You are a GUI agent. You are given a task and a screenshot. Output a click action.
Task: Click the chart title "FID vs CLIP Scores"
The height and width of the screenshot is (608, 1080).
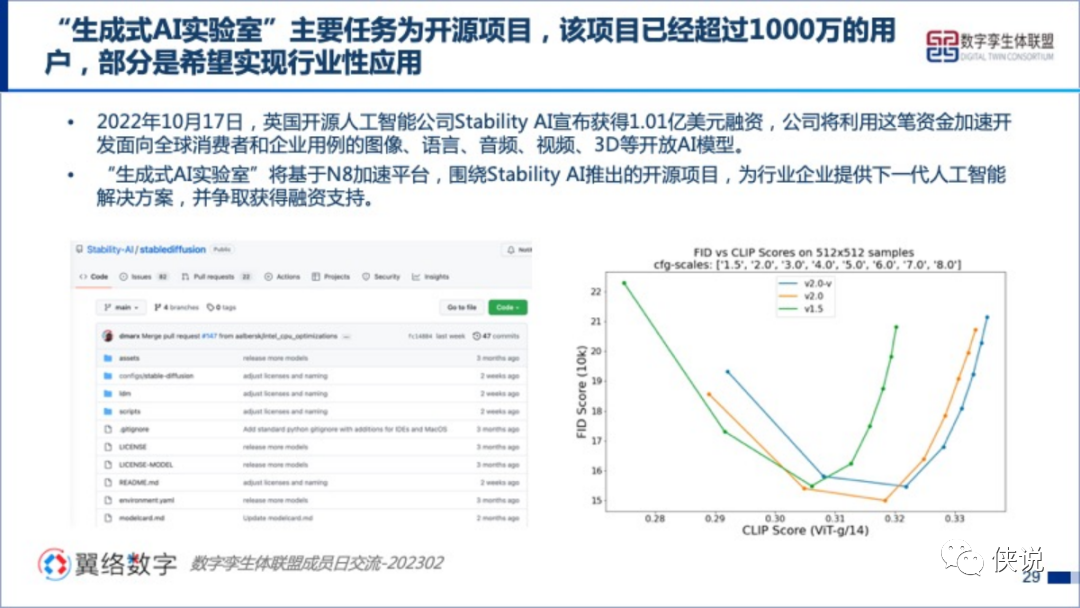804,253
